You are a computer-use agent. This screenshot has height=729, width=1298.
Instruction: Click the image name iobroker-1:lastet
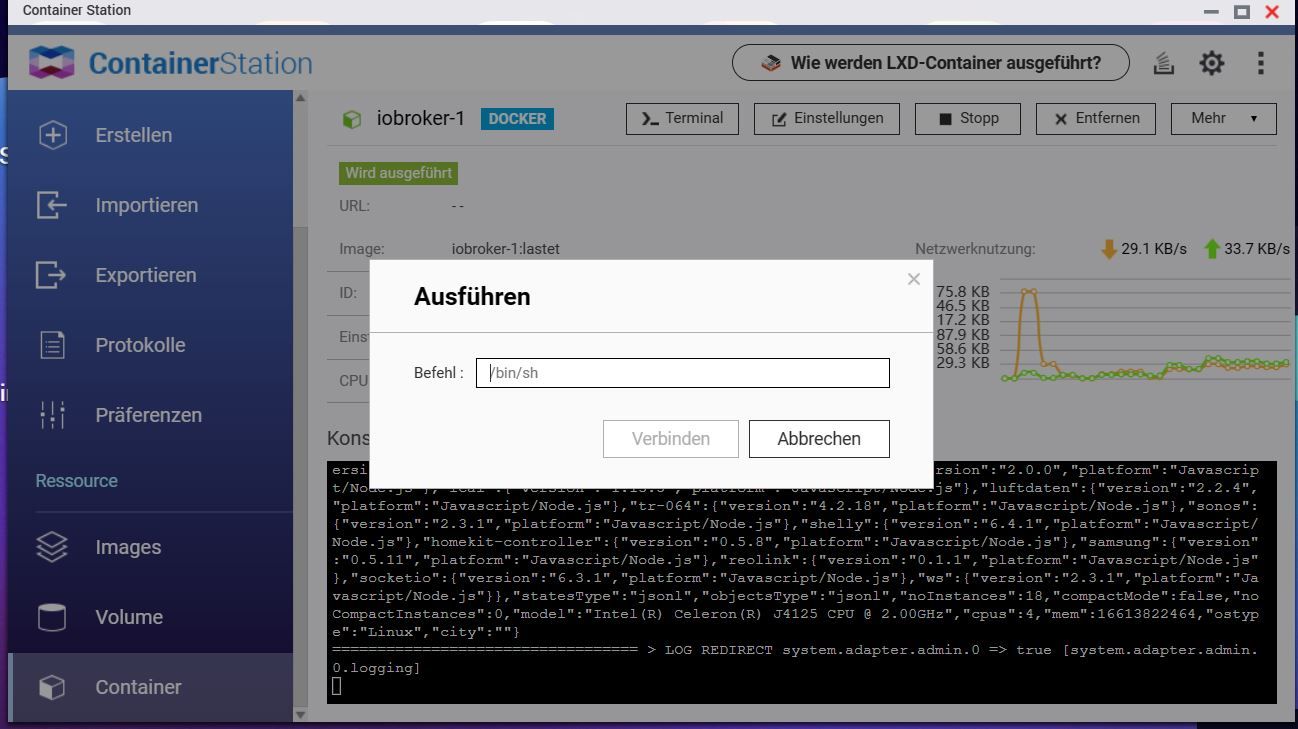pos(506,249)
